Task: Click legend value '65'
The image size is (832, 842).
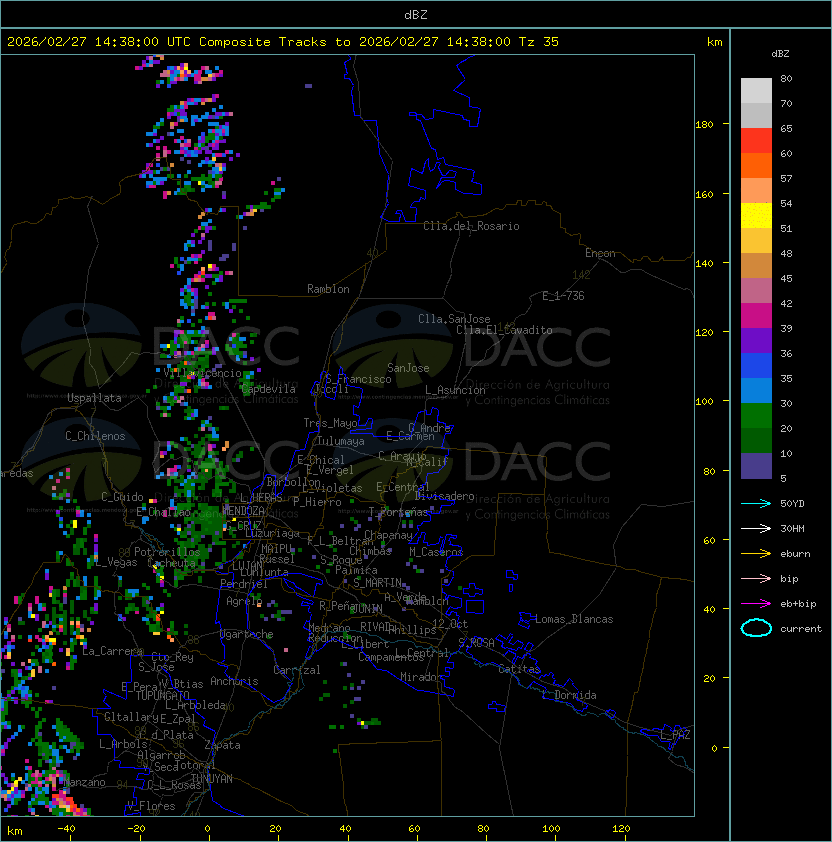Action: coord(786,128)
